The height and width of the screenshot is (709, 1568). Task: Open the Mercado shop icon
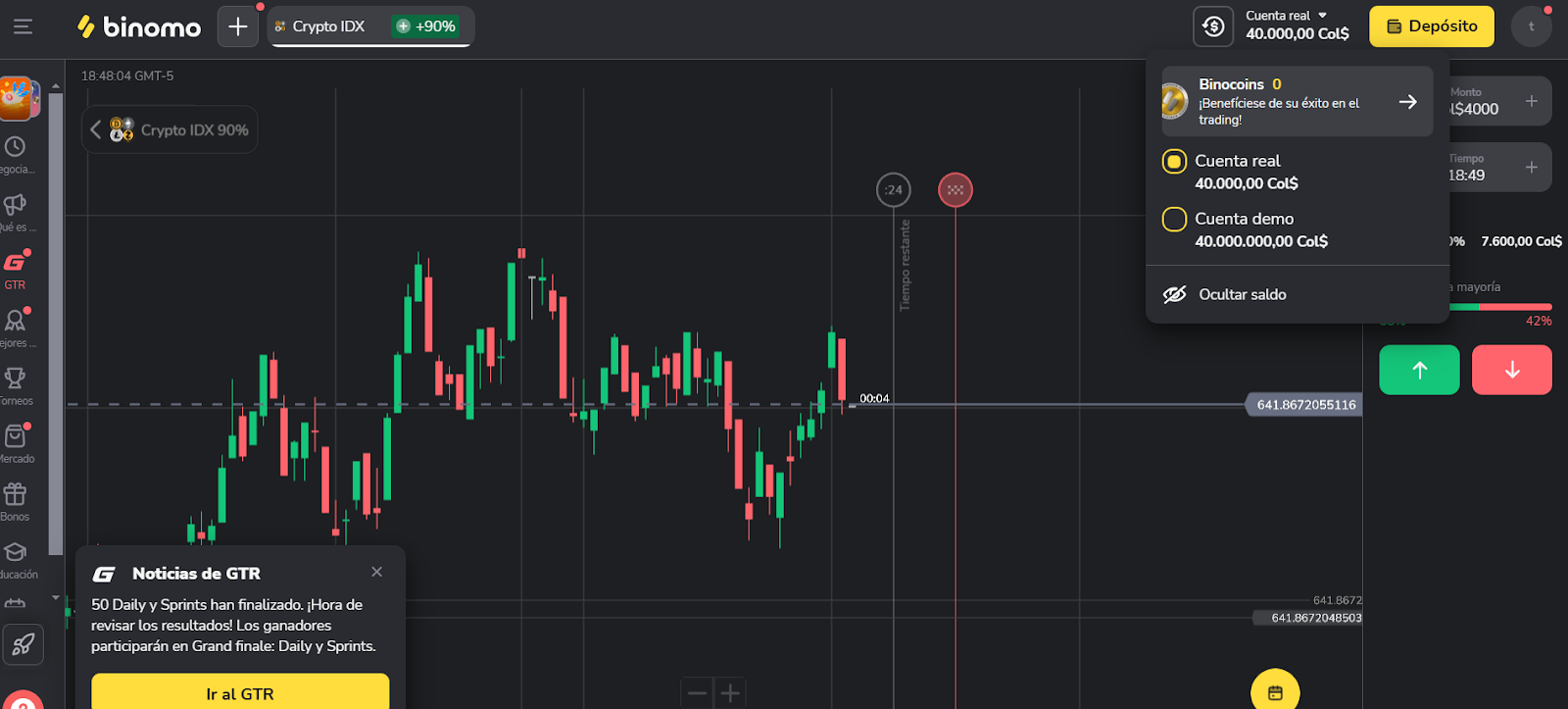pyautogui.click(x=15, y=442)
